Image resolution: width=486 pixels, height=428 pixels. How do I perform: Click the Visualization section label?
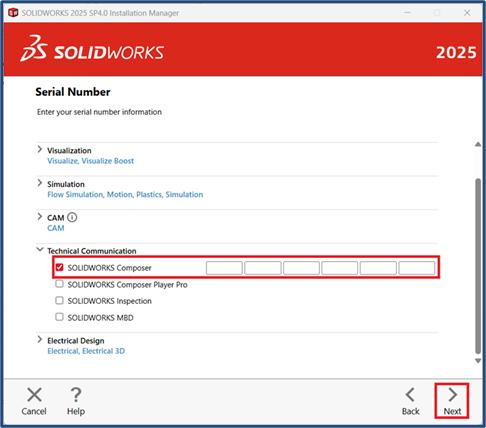[x=69, y=151]
